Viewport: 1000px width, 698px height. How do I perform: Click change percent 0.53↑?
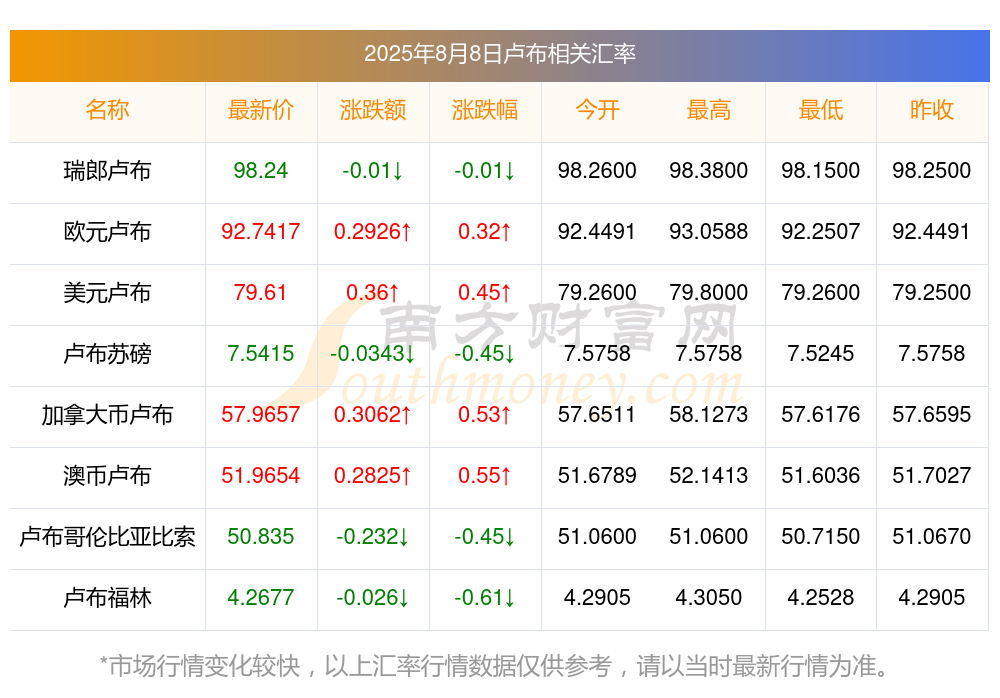485,414
